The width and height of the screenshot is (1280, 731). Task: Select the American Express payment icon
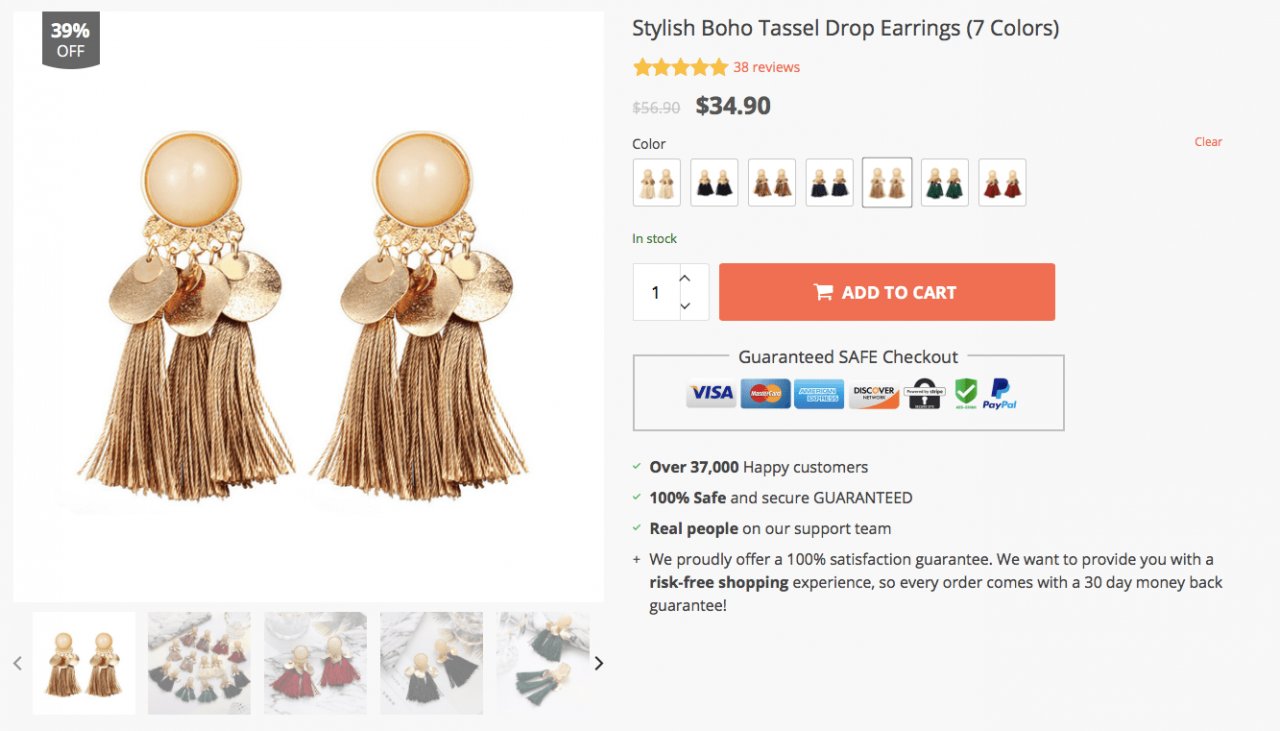[819, 393]
